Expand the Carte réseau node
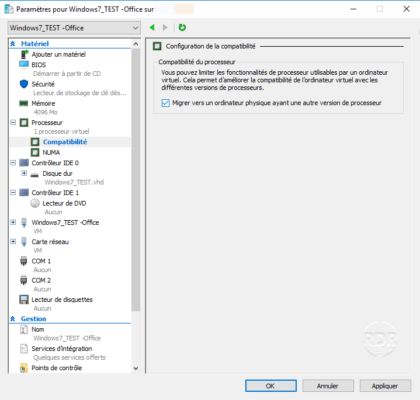The width and height of the screenshot is (420, 400). (13, 241)
